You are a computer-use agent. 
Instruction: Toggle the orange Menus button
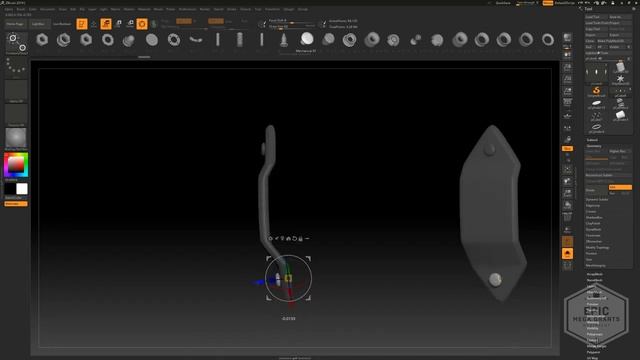click(548, 3)
